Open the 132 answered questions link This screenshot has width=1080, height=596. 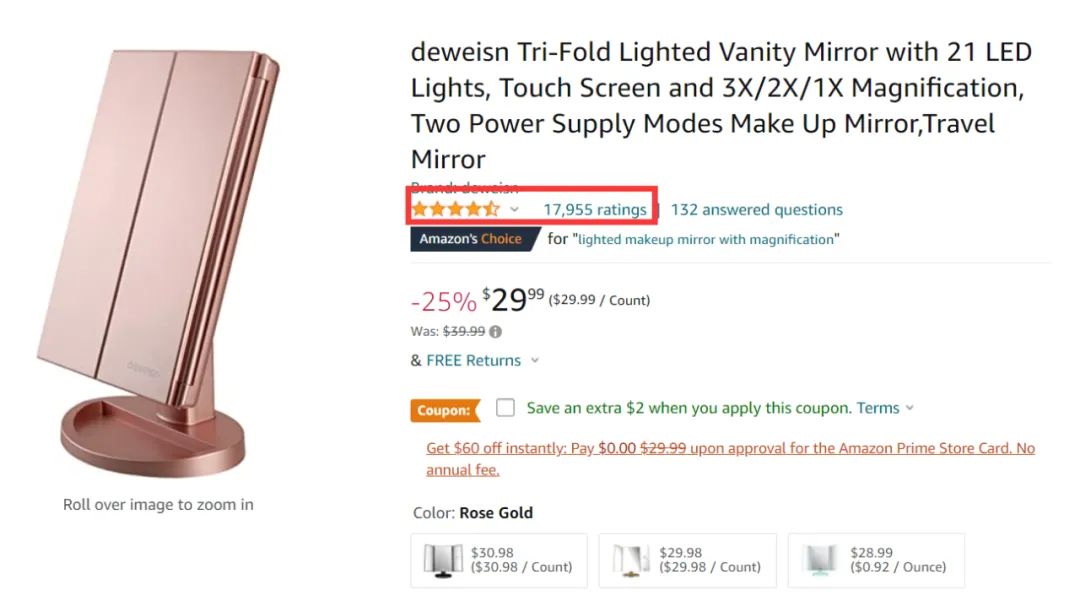tap(757, 210)
